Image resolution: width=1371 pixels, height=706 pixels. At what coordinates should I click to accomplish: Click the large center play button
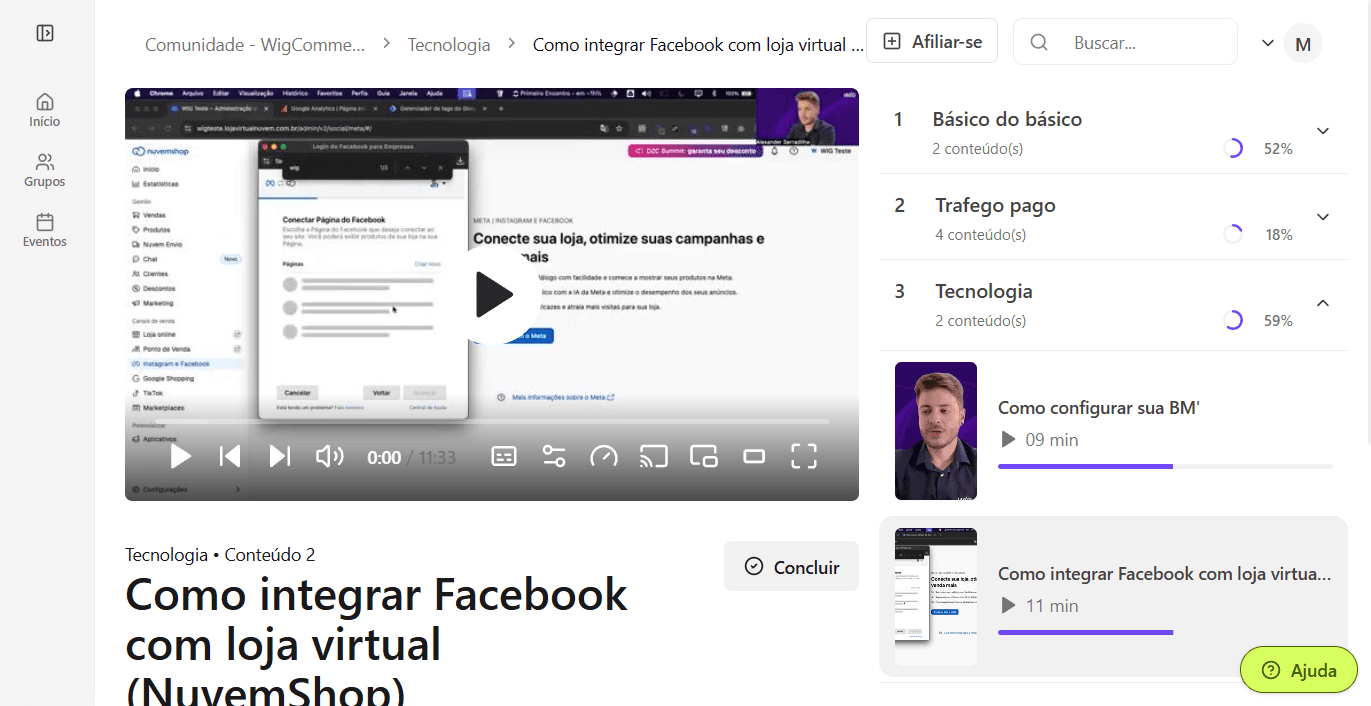pos(492,295)
